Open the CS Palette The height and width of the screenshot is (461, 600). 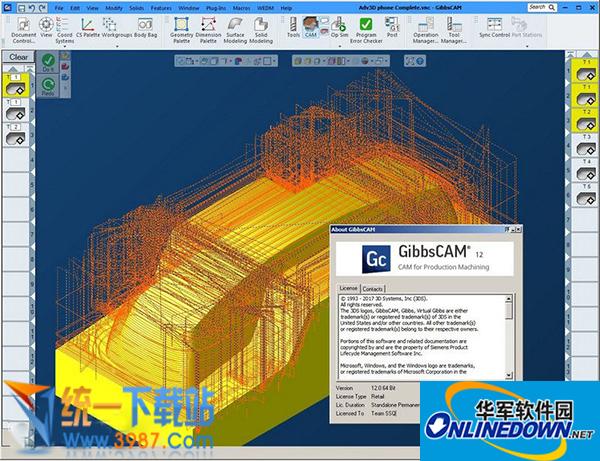pos(88,28)
